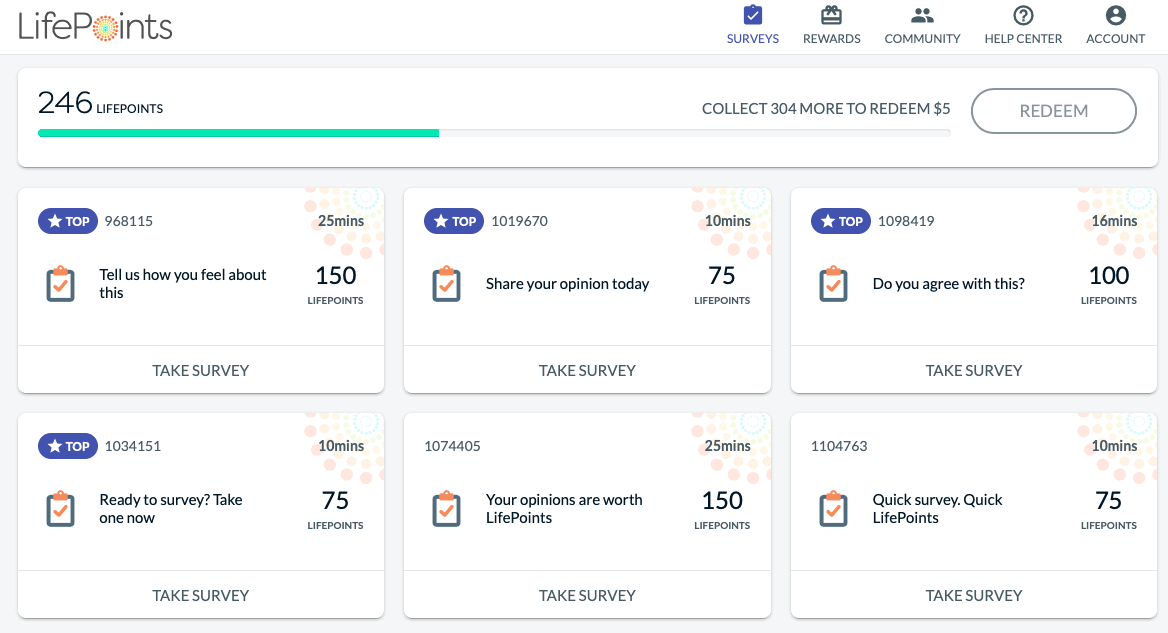1168x633 pixels.
Task: Click 'Your opinions are worth LifePoints'
Action: click(564, 509)
